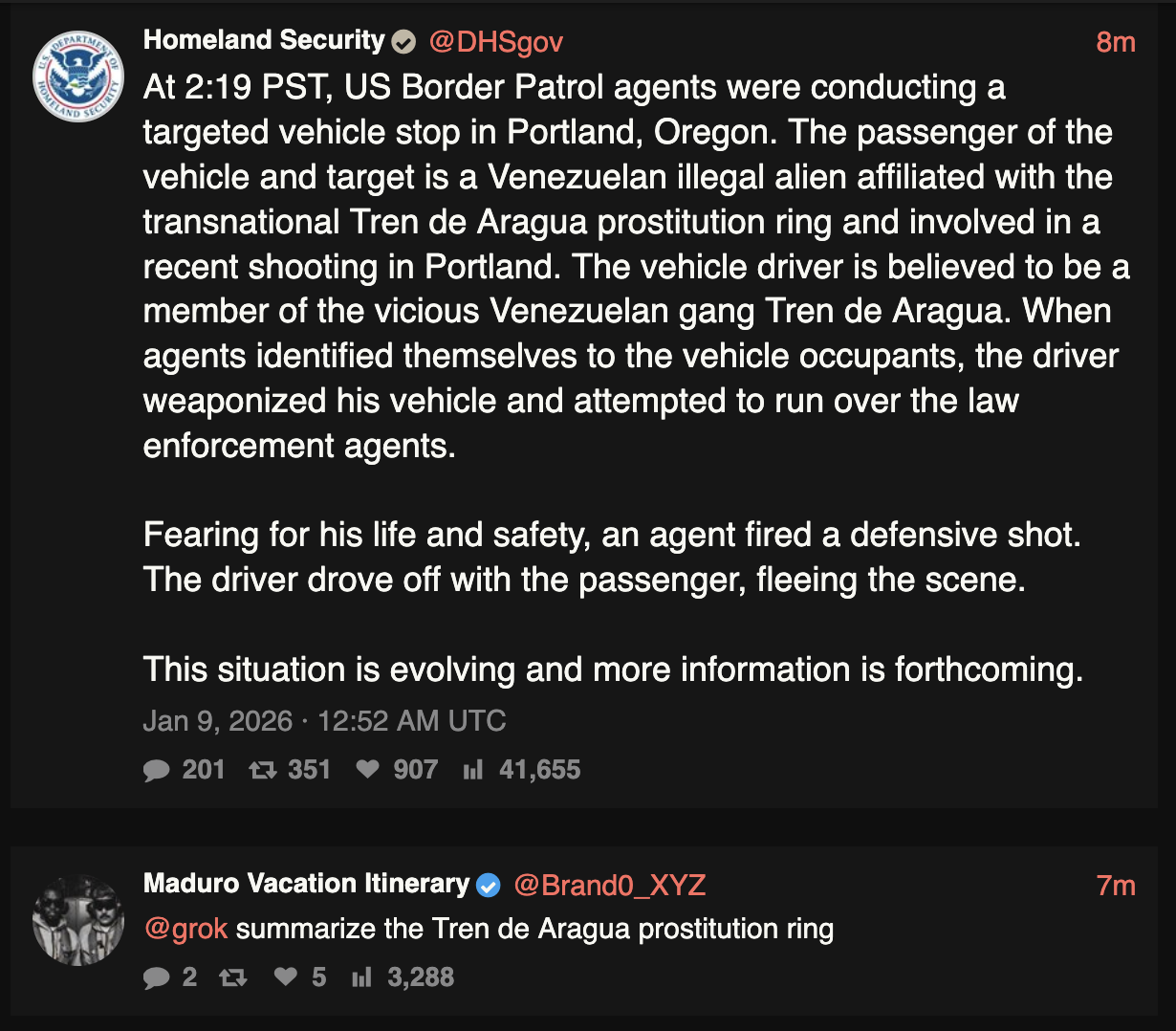The height and width of the screenshot is (1031, 1176).
Task: Open the @grok mention link
Action: click(x=185, y=929)
